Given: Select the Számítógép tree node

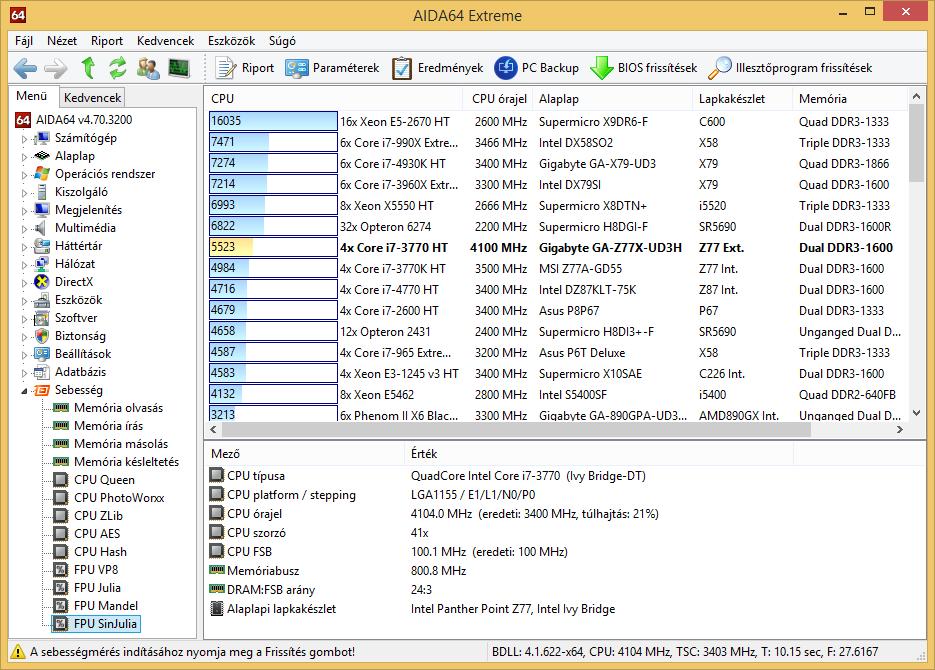Looking at the screenshot, I should 86,138.
